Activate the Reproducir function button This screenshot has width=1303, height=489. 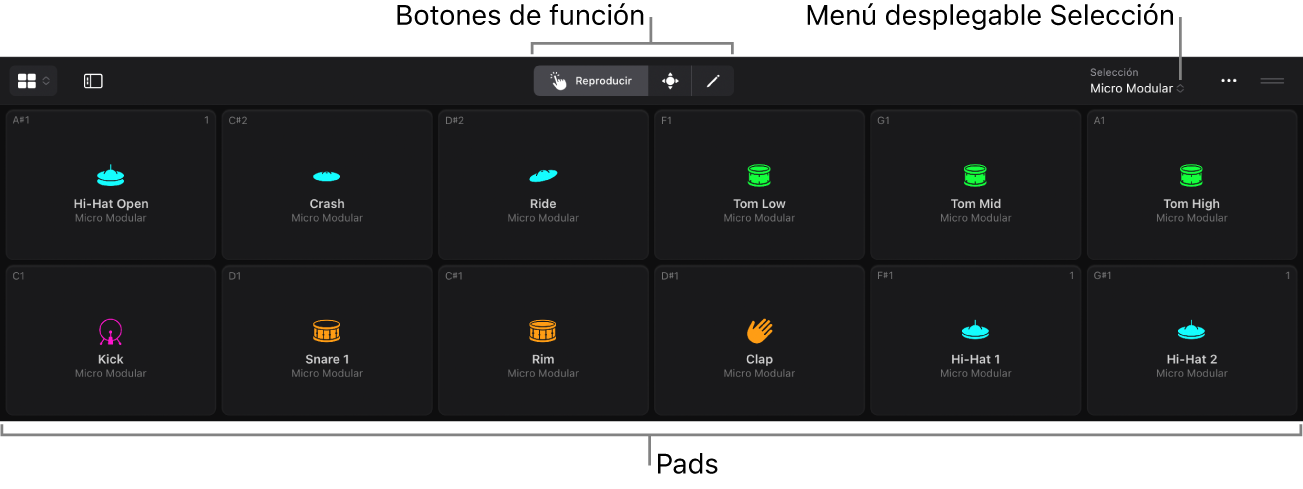591,81
